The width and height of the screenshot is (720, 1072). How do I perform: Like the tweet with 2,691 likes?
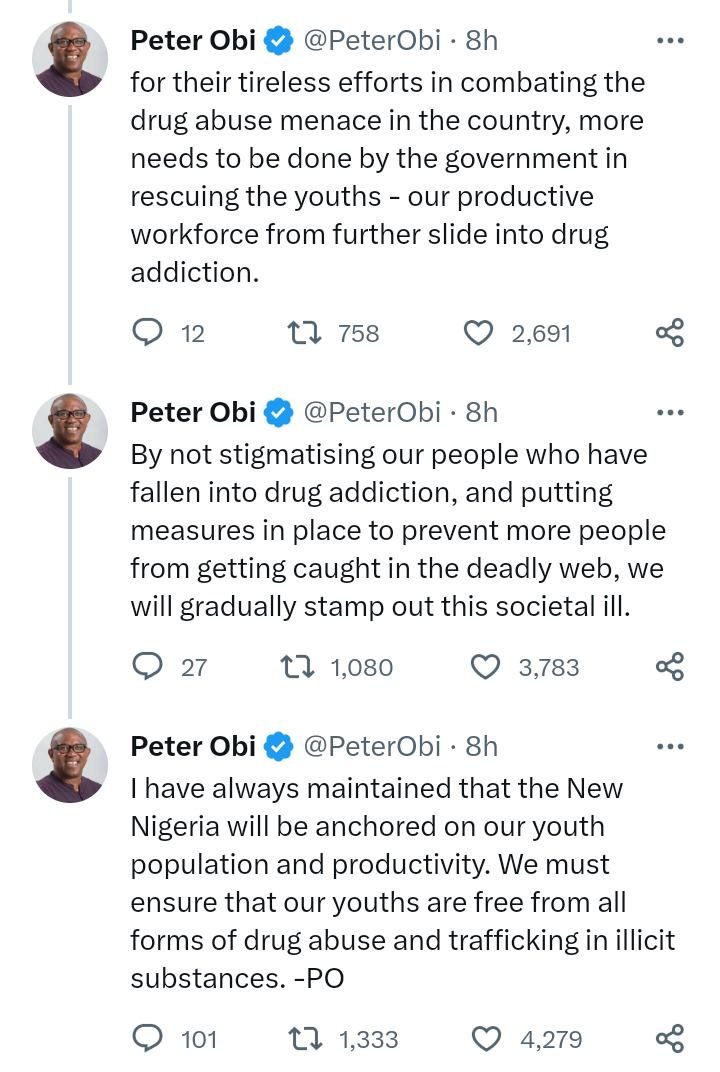pyautogui.click(x=479, y=333)
